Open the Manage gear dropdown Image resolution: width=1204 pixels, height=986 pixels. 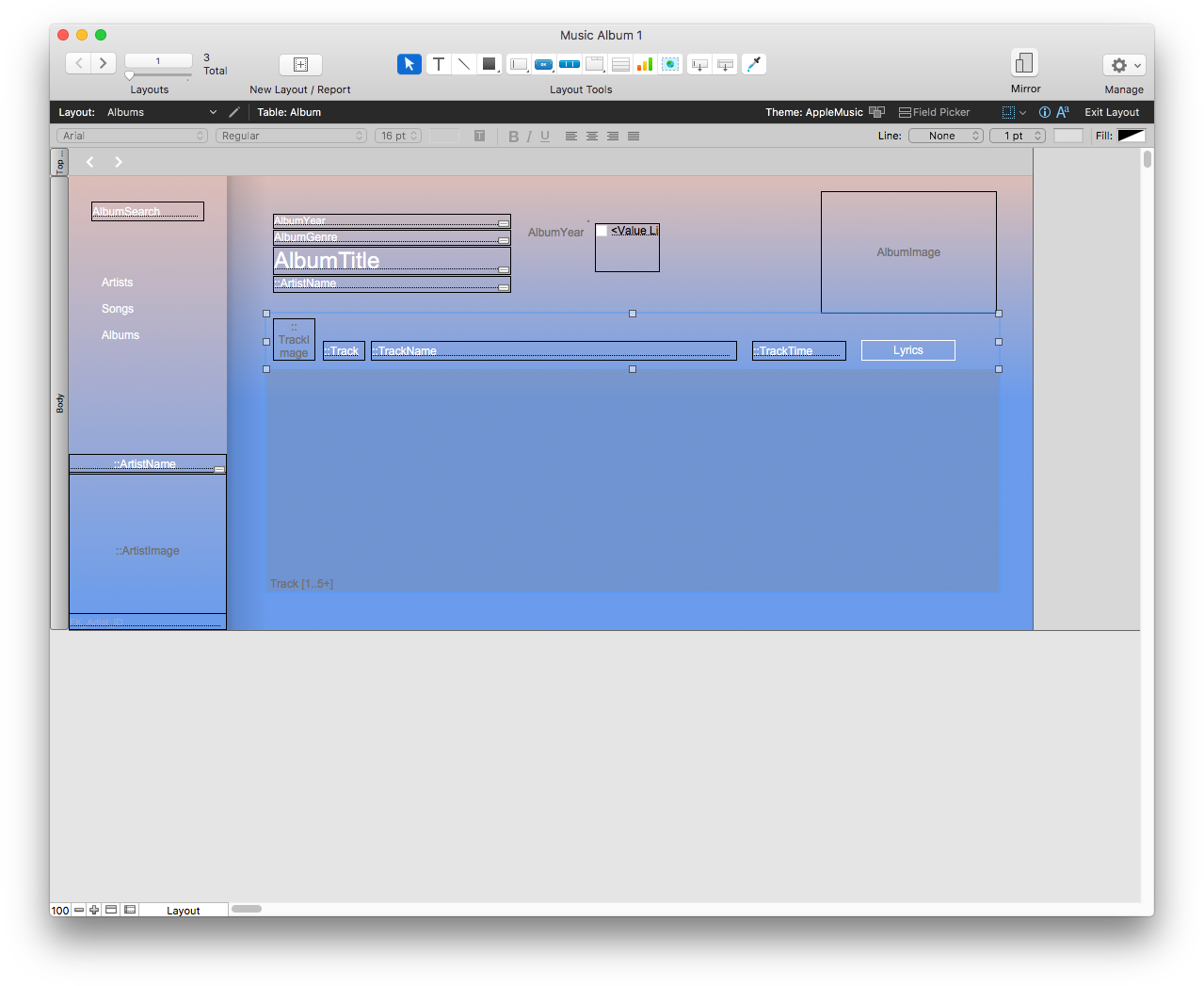point(1124,65)
